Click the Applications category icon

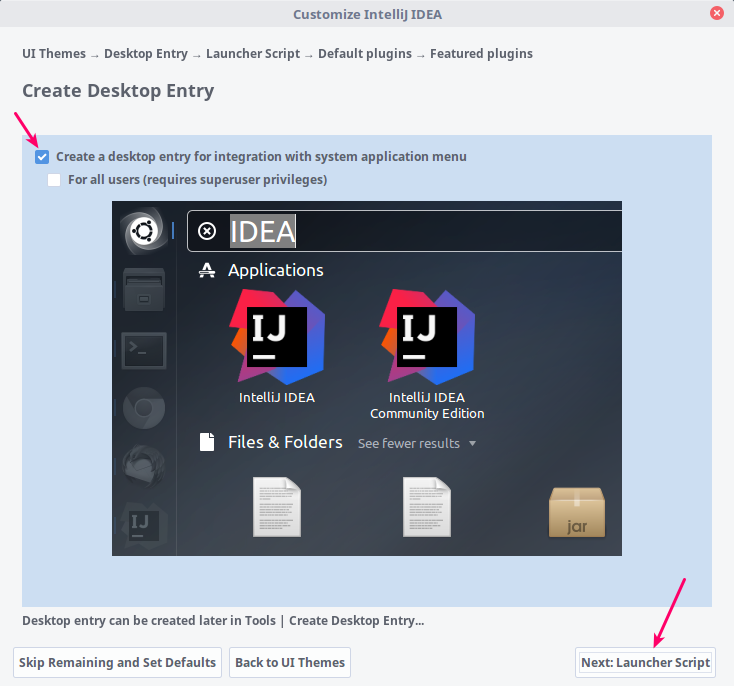pos(207,270)
